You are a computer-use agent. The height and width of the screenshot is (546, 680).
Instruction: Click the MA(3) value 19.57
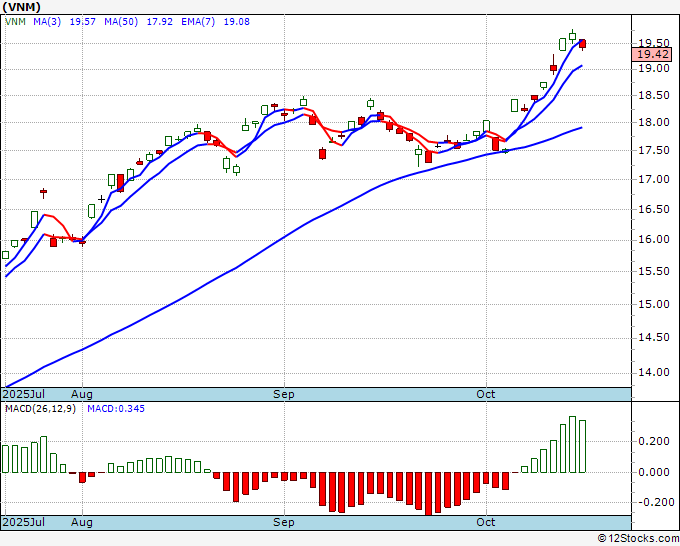(83, 22)
